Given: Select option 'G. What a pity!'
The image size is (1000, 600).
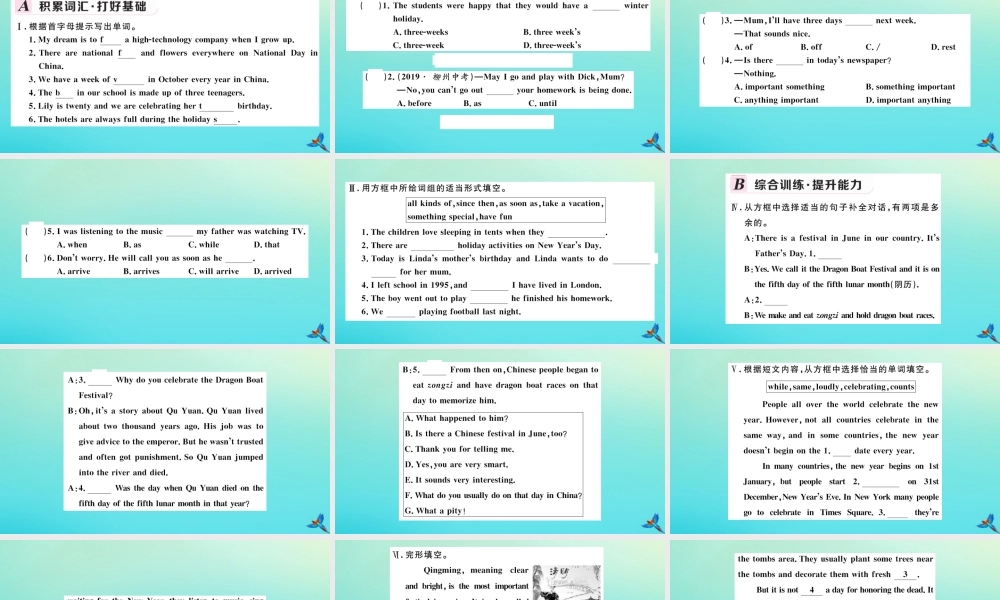Looking at the screenshot, I should (435, 511).
